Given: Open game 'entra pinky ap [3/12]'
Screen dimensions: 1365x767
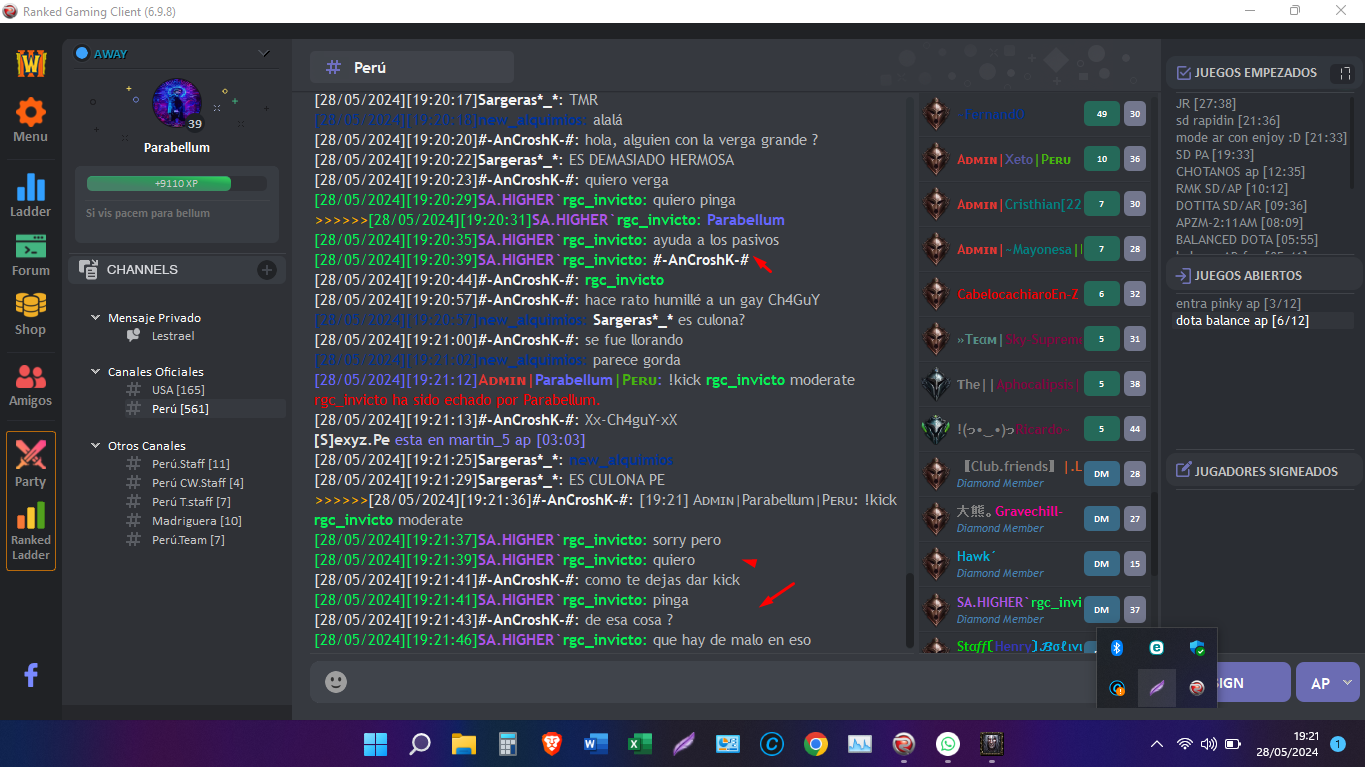Looking at the screenshot, I should coord(1238,303).
